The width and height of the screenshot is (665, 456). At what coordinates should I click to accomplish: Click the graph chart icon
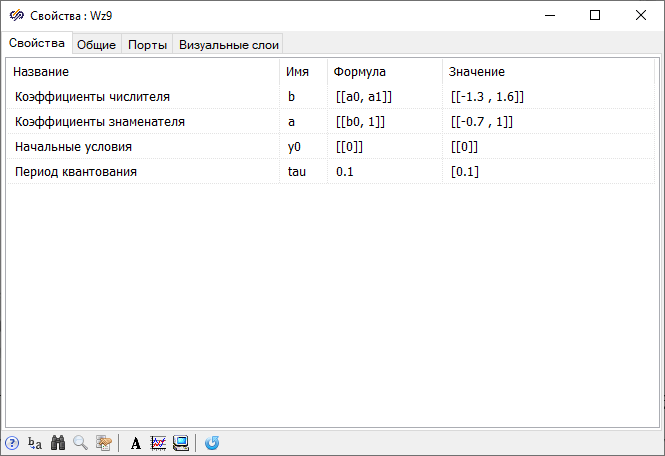pos(158,443)
